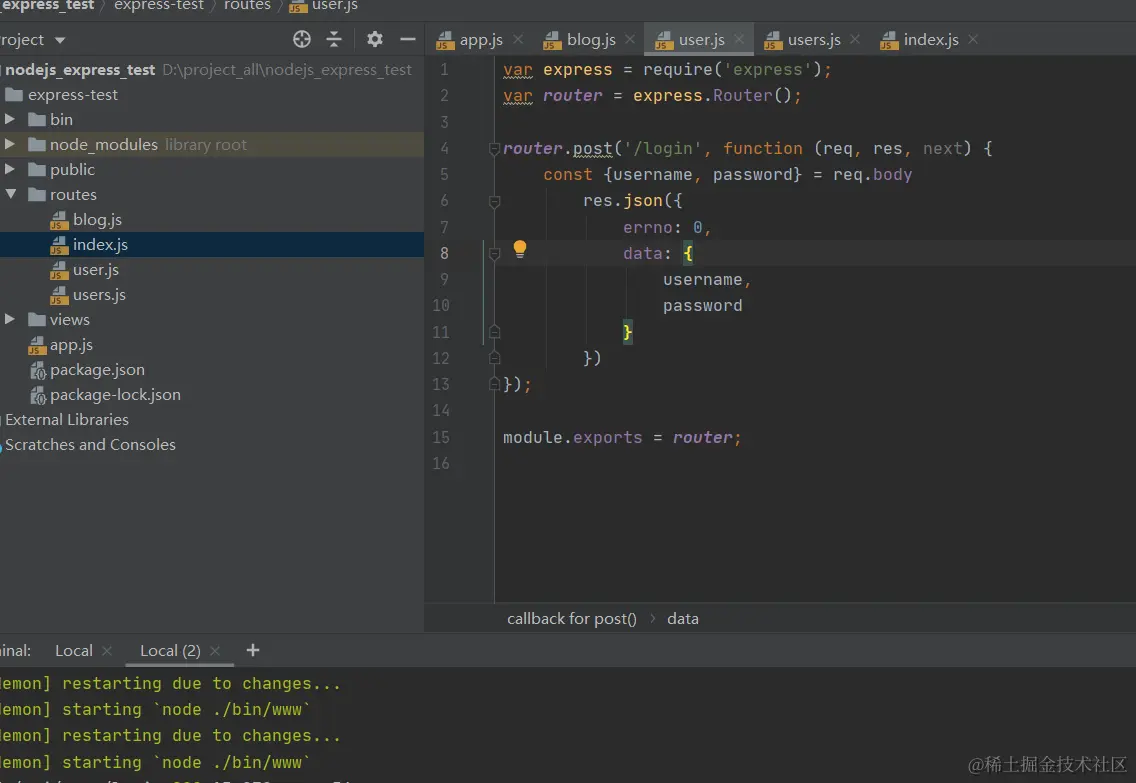Select users.js file in routes folder
This screenshot has height=783, width=1136.
[x=99, y=295]
